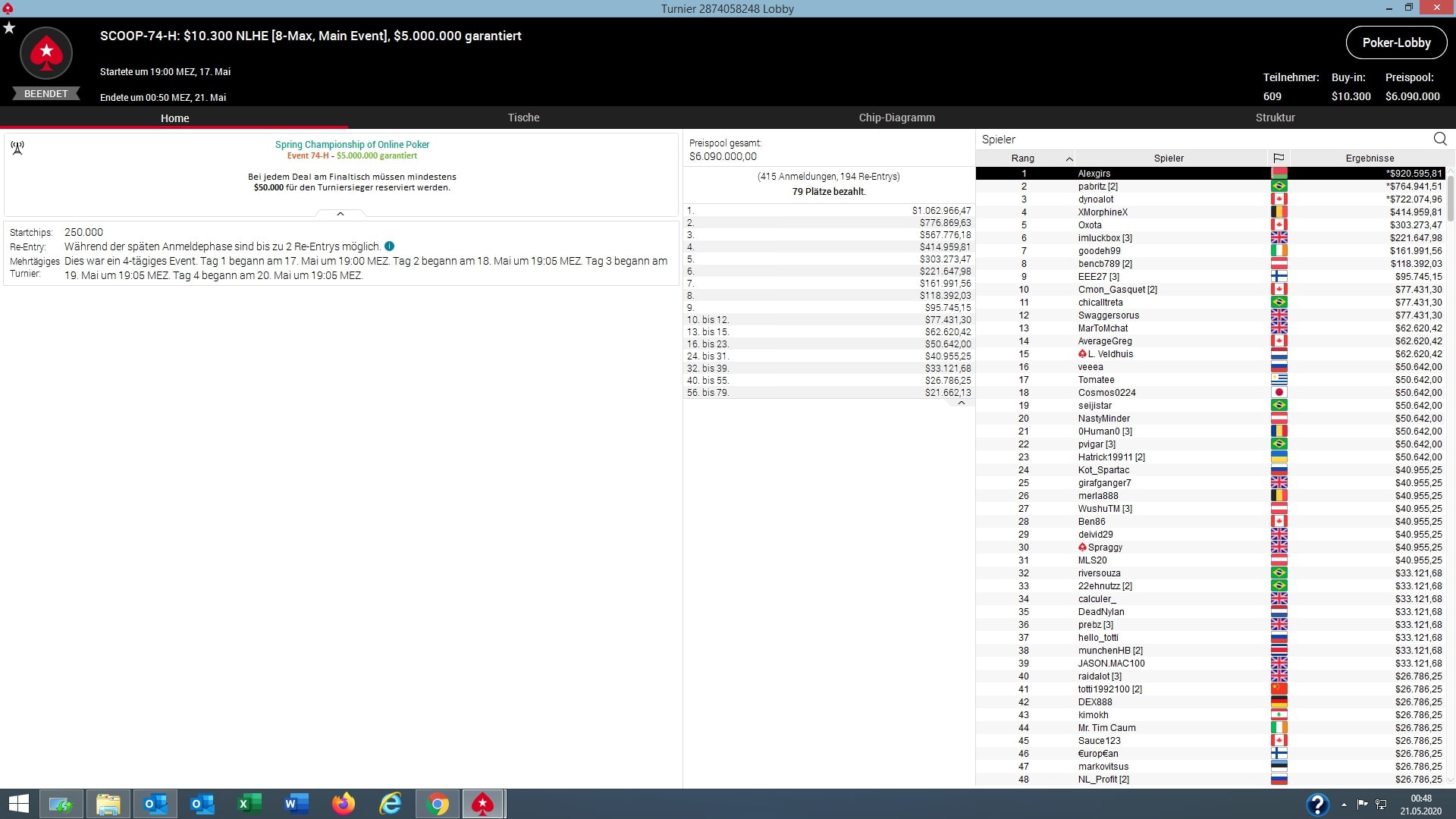Screen dimensions: 1456x819
Task: Click the blue info icon beside Re-Entry text
Action: click(389, 246)
